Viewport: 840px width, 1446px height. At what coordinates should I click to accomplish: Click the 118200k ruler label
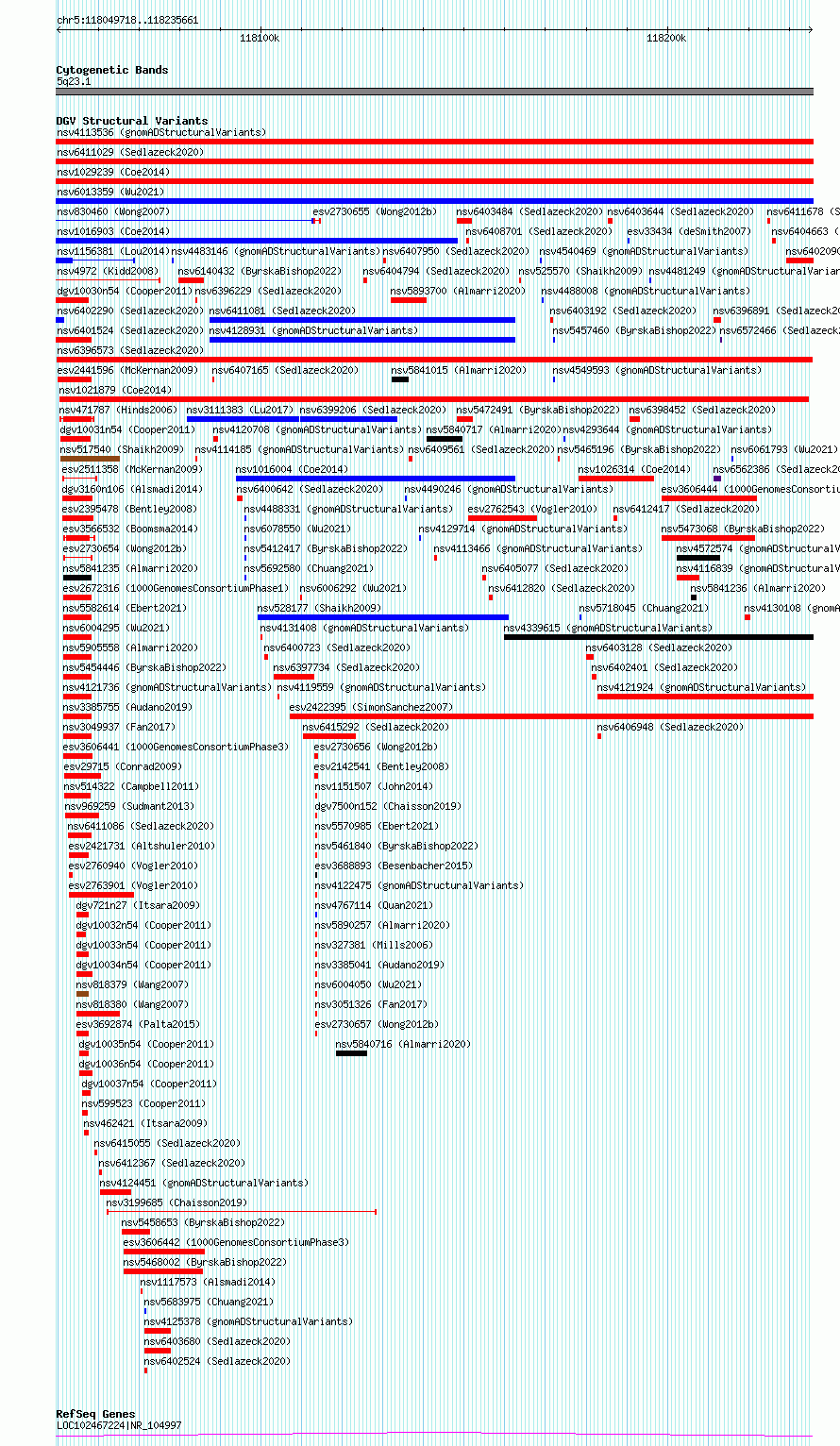pos(666,38)
